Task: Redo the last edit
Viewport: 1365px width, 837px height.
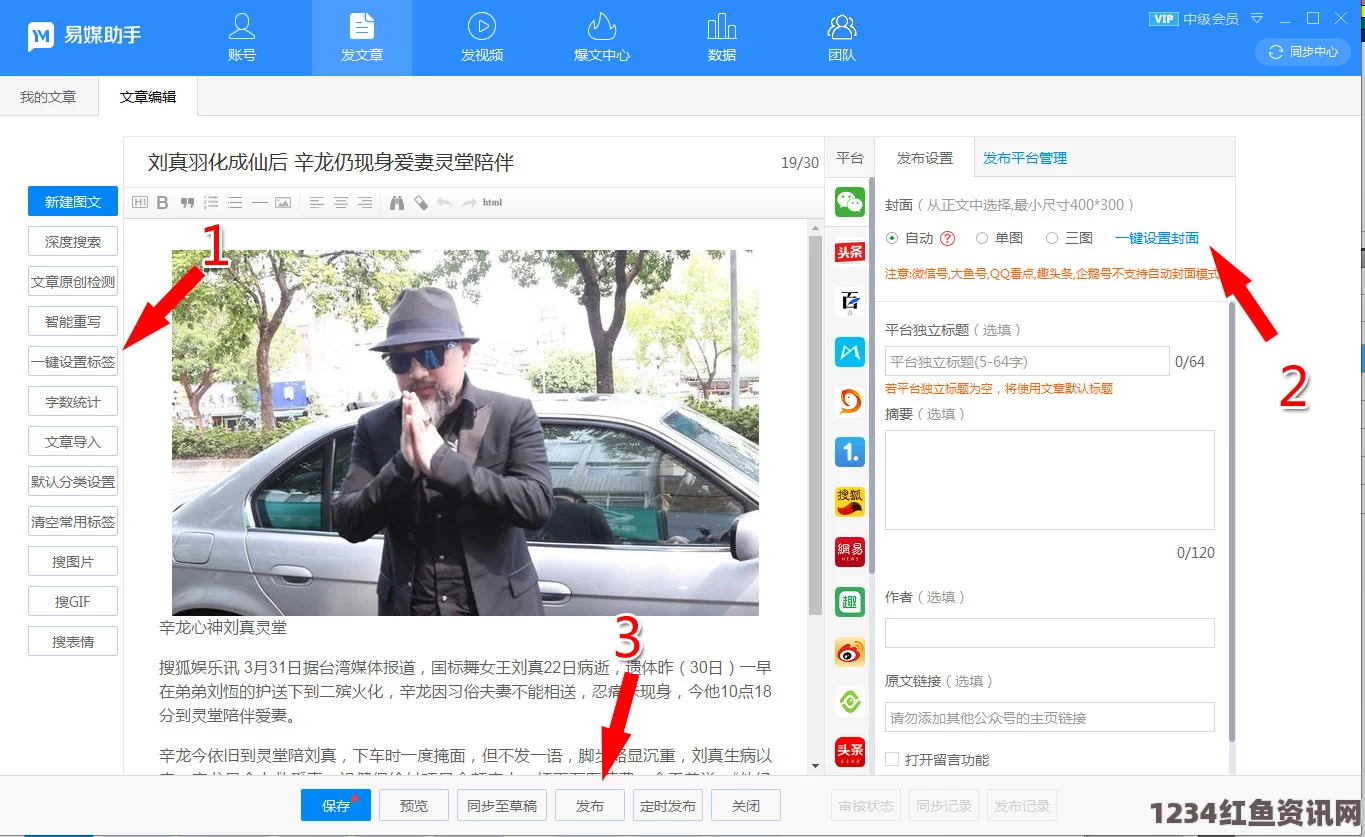Action: [x=469, y=202]
